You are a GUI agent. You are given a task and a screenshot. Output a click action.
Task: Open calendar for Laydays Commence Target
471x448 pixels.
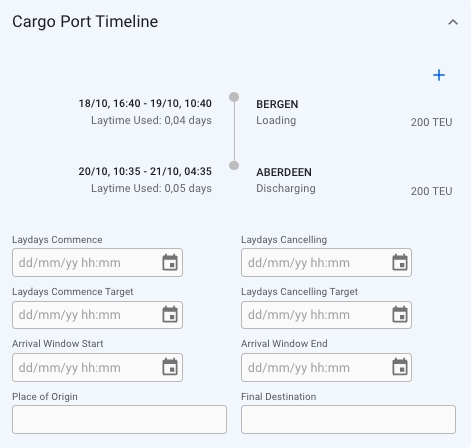click(x=170, y=315)
